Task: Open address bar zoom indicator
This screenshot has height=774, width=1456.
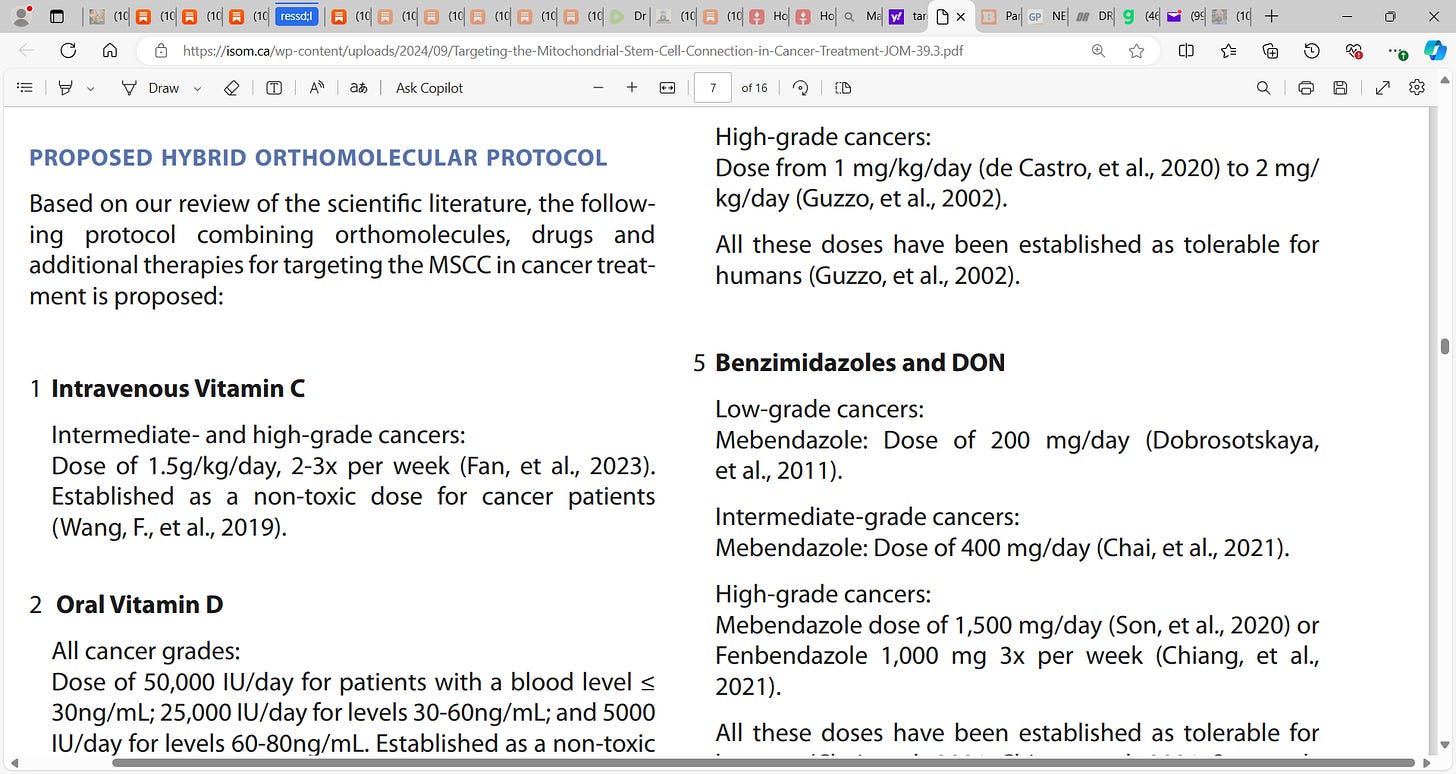Action: [1098, 51]
